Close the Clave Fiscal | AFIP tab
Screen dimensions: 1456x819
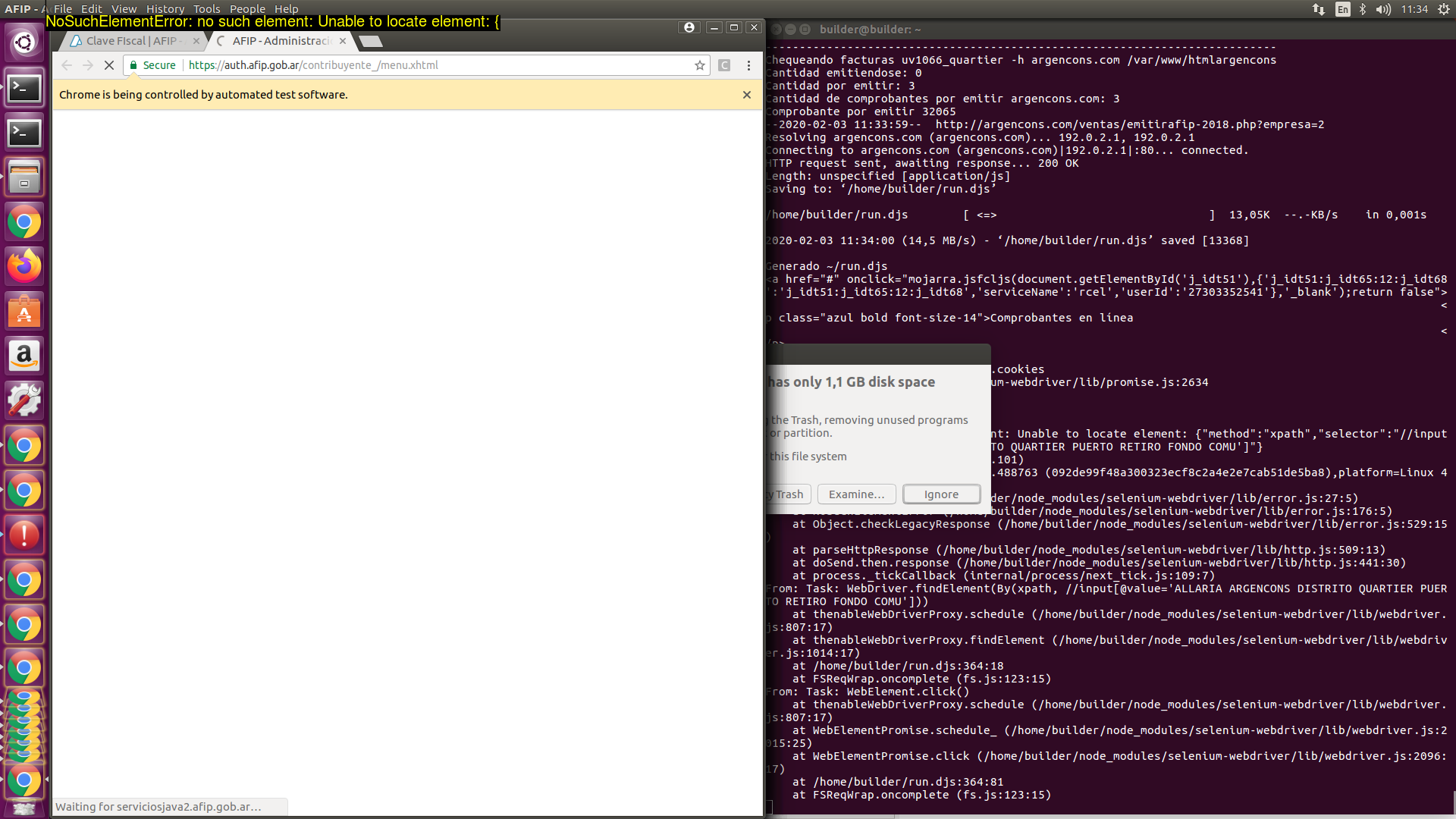pyautogui.click(x=196, y=41)
